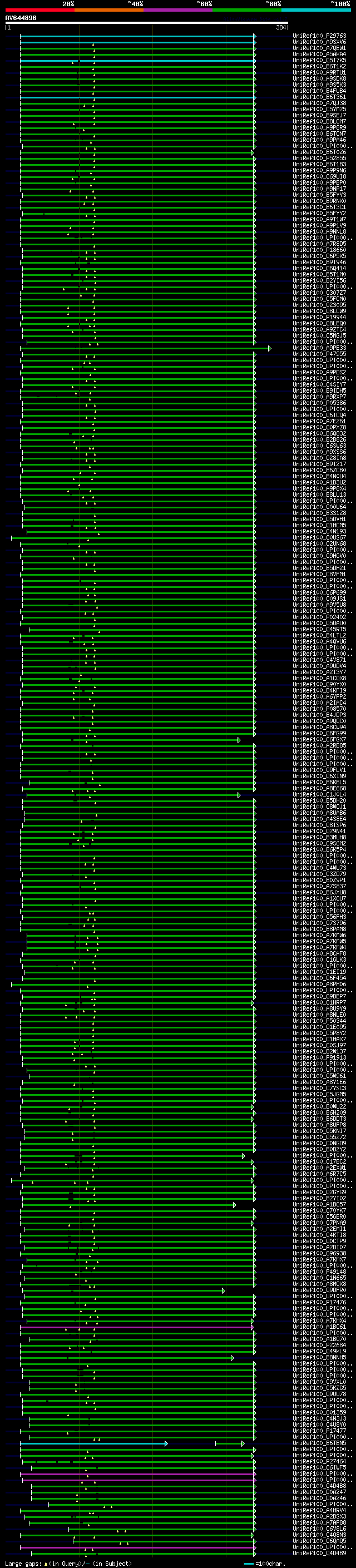356x1568 pixels.
Task: Select label UniRef100_Q4D4B9
Action: coord(319,1554)
